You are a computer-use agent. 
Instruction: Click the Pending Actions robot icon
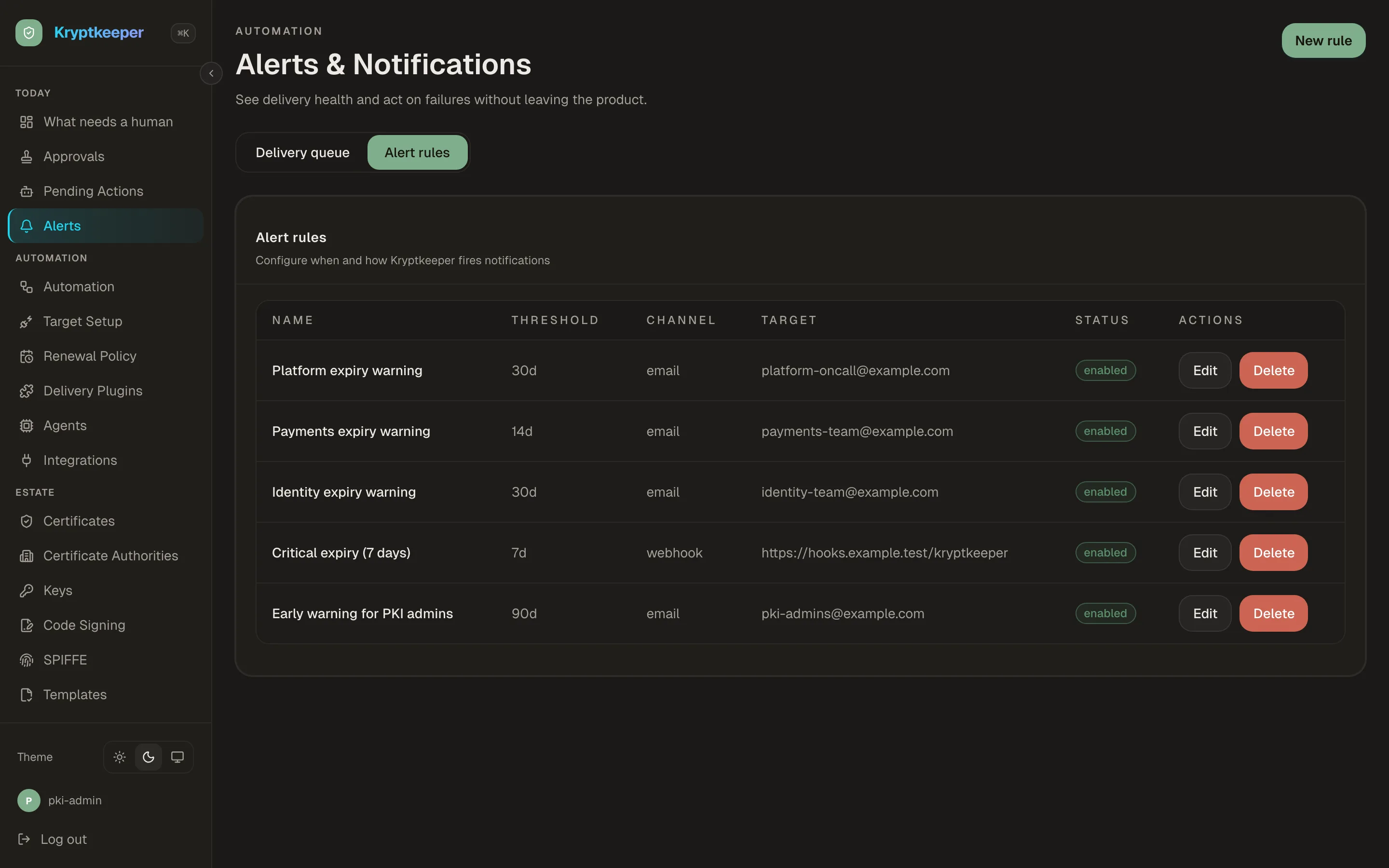27,191
